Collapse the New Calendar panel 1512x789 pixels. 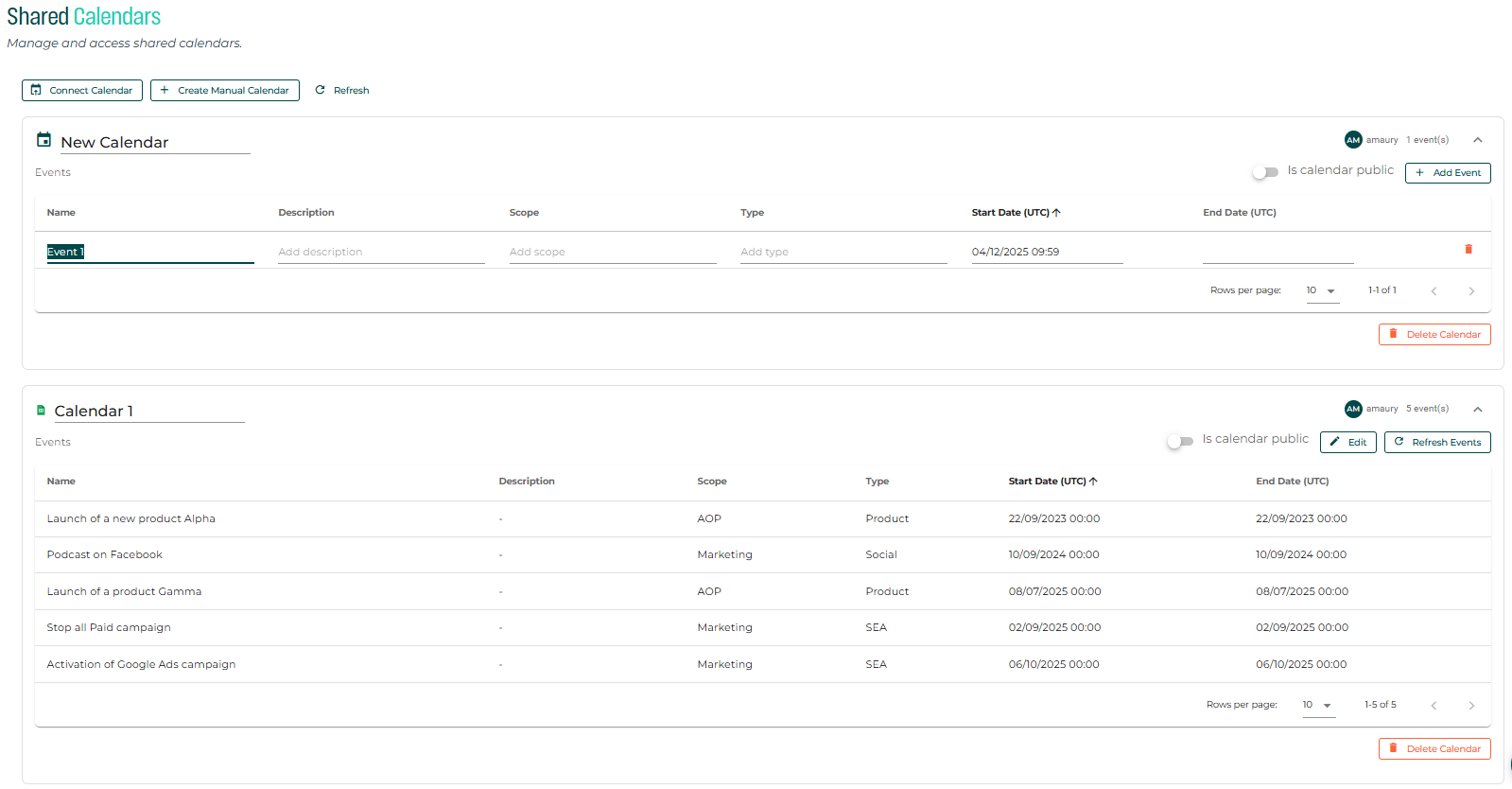coord(1477,140)
